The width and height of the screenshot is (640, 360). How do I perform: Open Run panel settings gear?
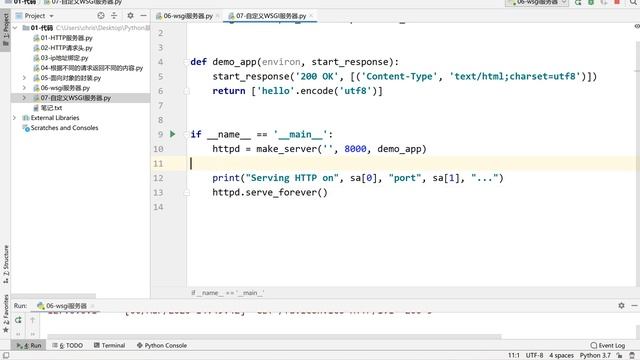point(621,305)
